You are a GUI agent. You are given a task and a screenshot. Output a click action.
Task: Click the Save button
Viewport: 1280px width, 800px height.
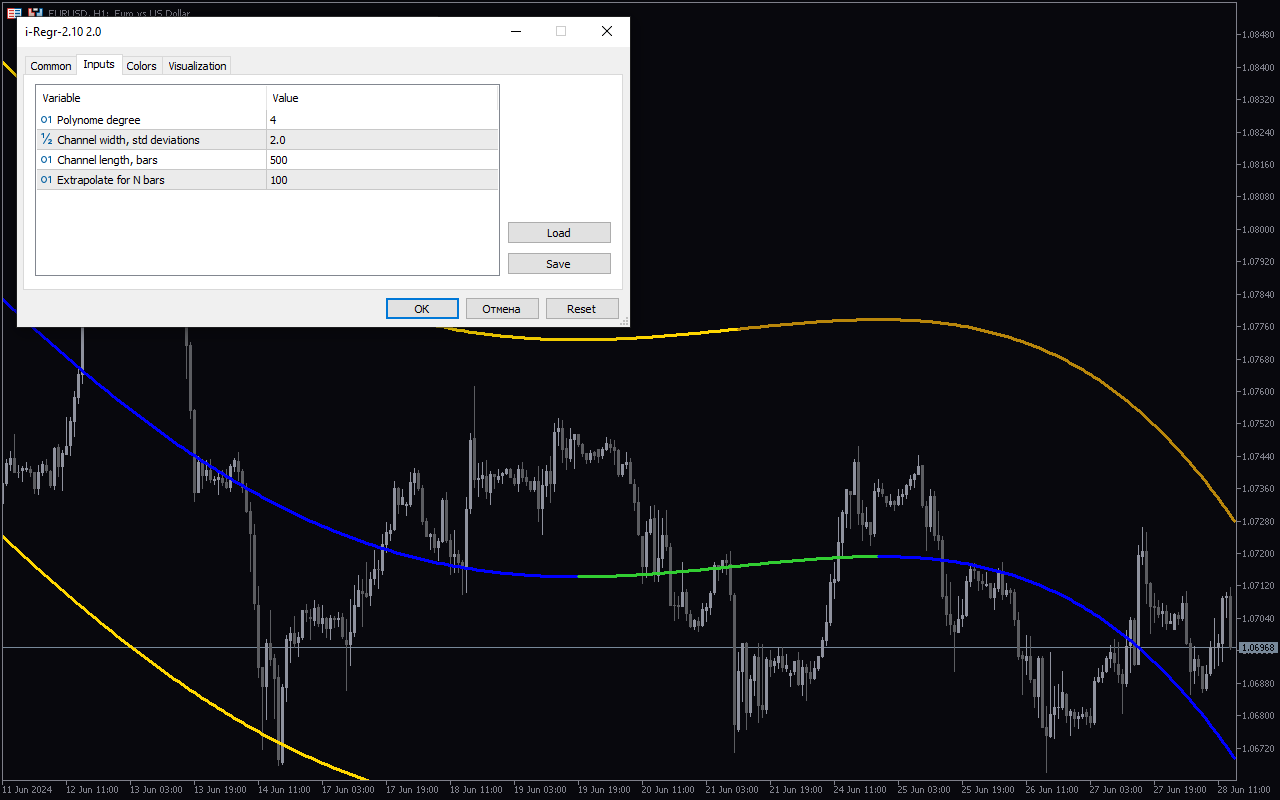pos(559,264)
